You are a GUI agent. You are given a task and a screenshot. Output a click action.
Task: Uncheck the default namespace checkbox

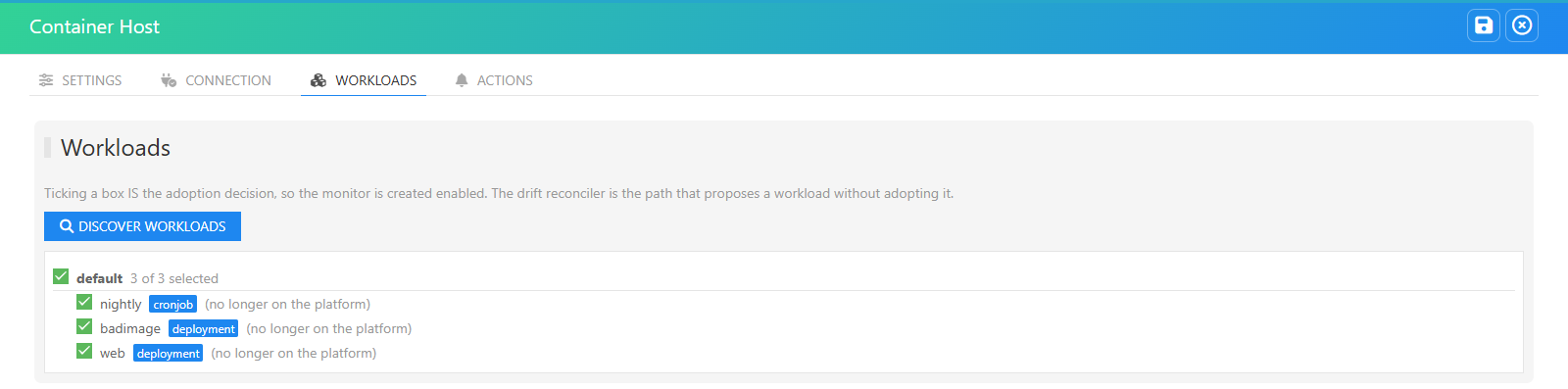(61, 276)
